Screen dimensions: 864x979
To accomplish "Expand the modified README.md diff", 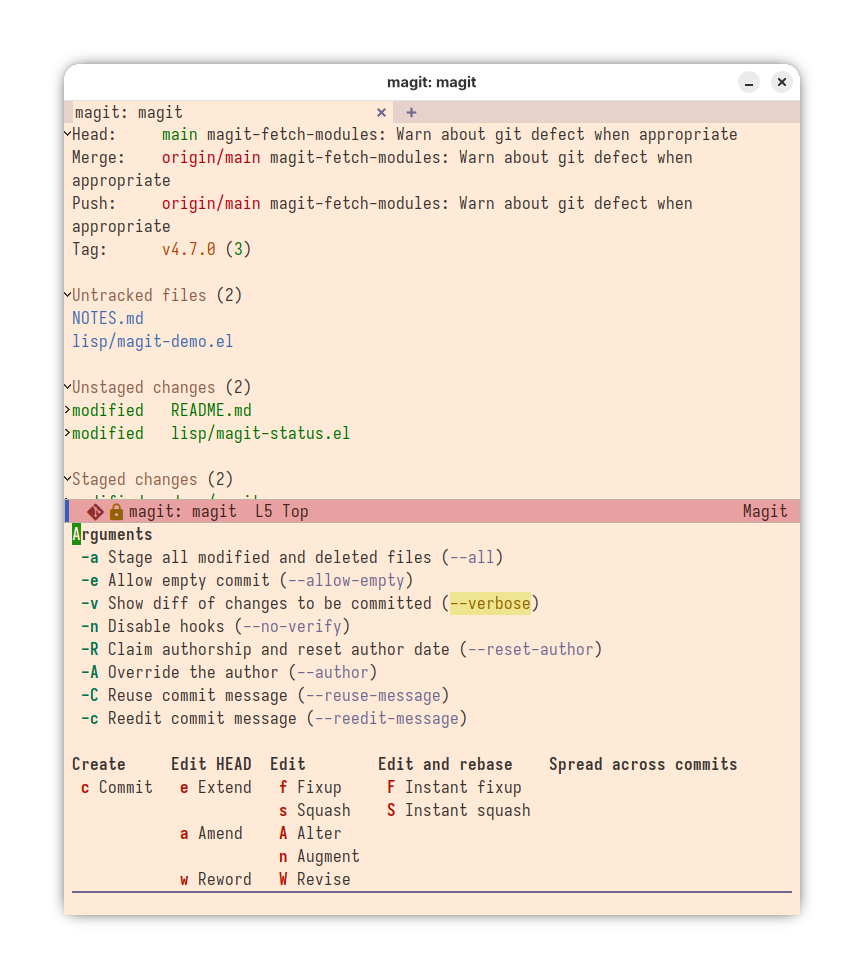I will pyautogui.click(x=67, y=410).
